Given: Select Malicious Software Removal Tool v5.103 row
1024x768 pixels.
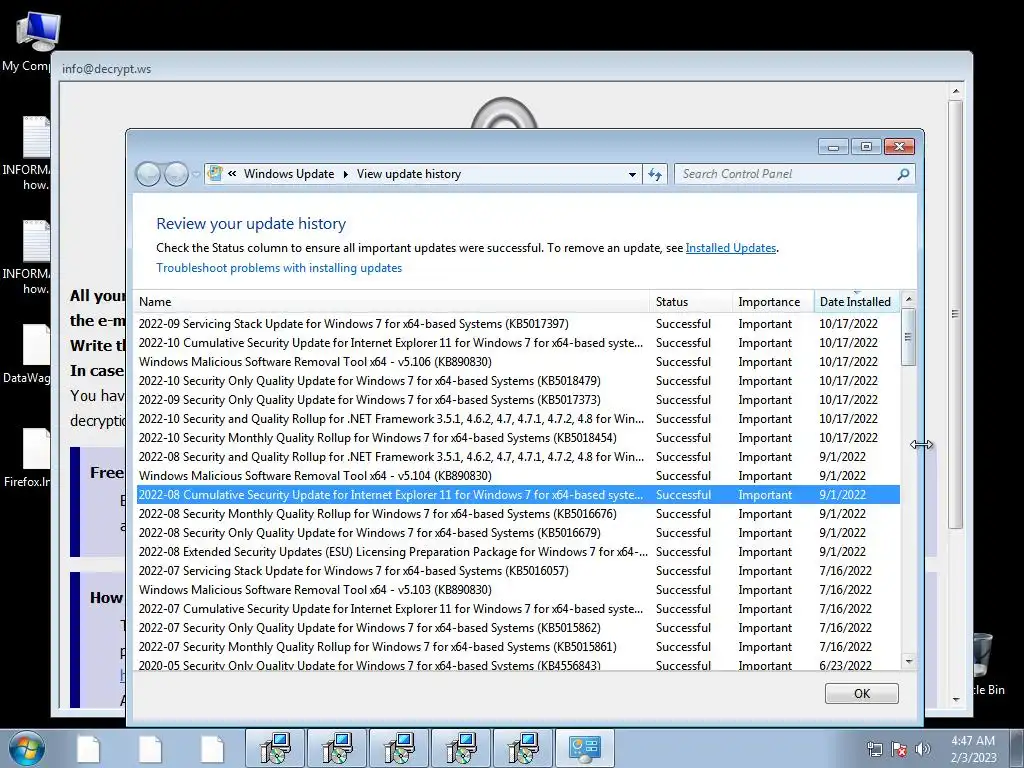Looking at the screenshot, I should [x=518, y=589].
